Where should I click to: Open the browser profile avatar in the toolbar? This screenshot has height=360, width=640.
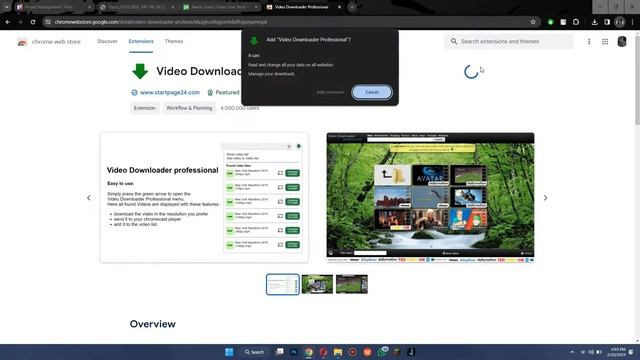(x=620, y=22)
